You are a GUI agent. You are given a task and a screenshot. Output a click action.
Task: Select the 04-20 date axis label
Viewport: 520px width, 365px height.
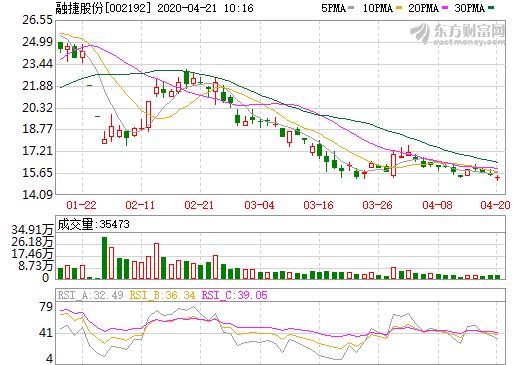tap(496, 205)
